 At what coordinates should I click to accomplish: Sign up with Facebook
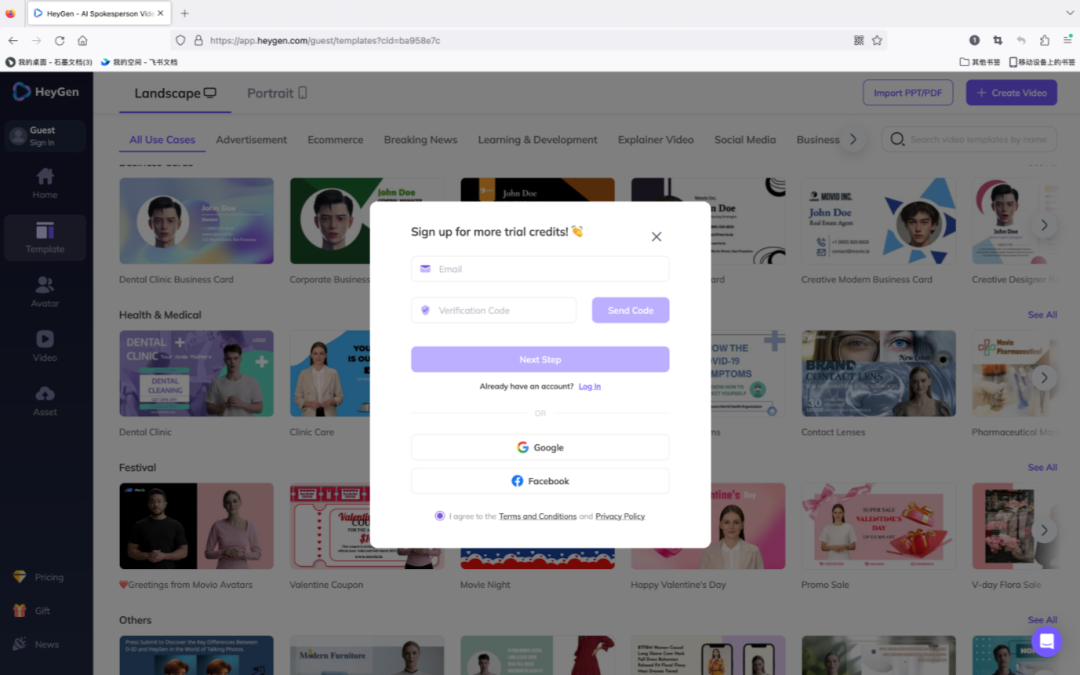tap(540, 481)
